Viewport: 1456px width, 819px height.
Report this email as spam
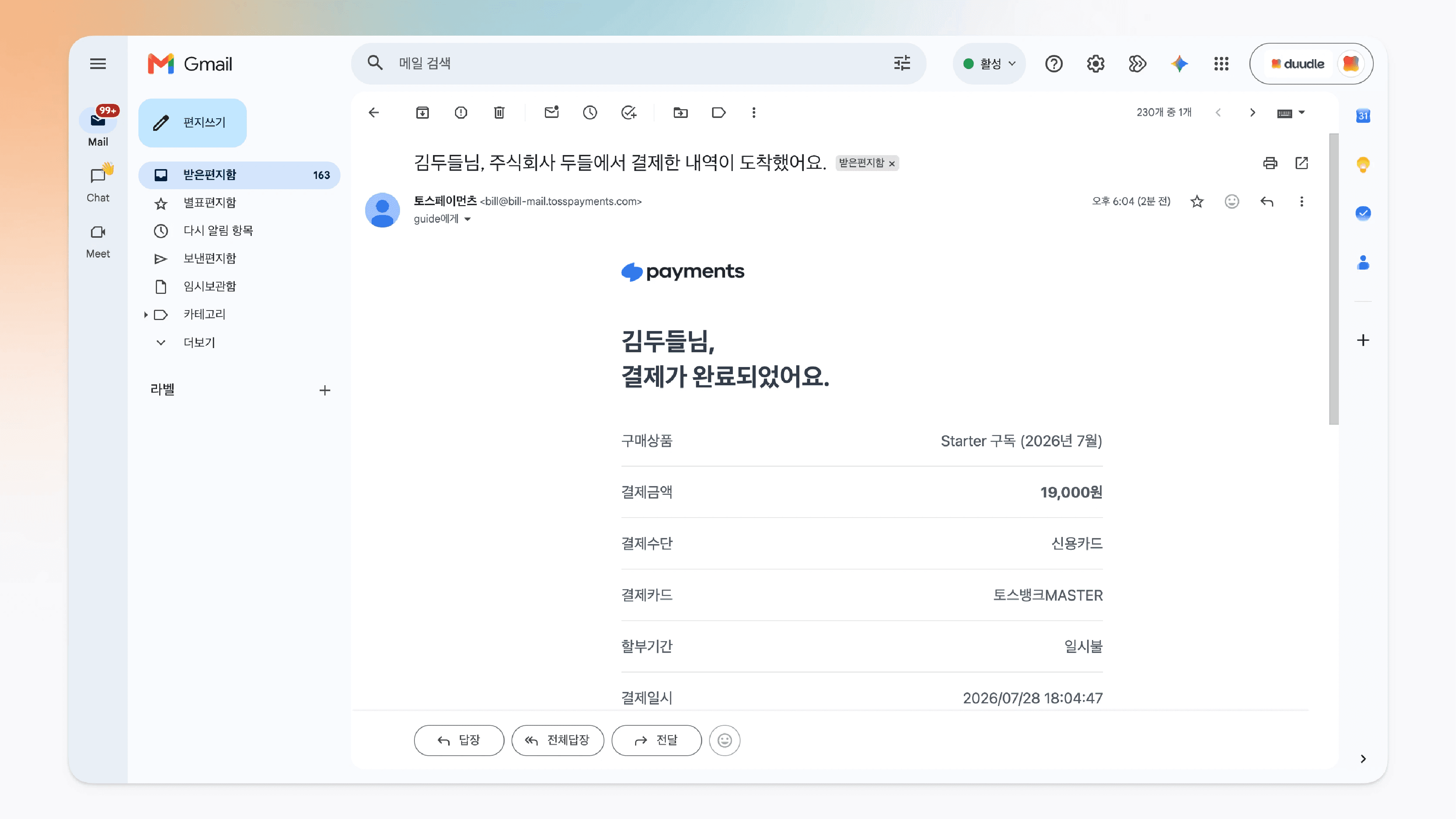[461, 113]
